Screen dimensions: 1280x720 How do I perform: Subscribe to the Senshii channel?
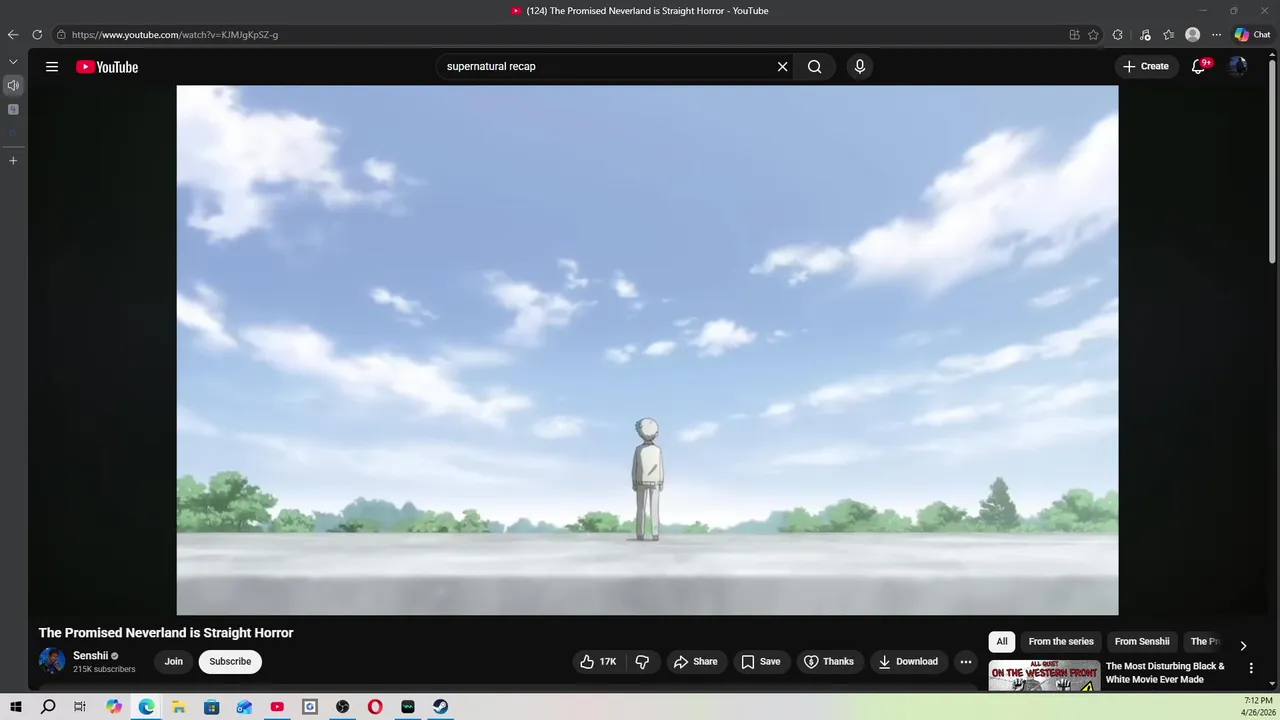230,662
